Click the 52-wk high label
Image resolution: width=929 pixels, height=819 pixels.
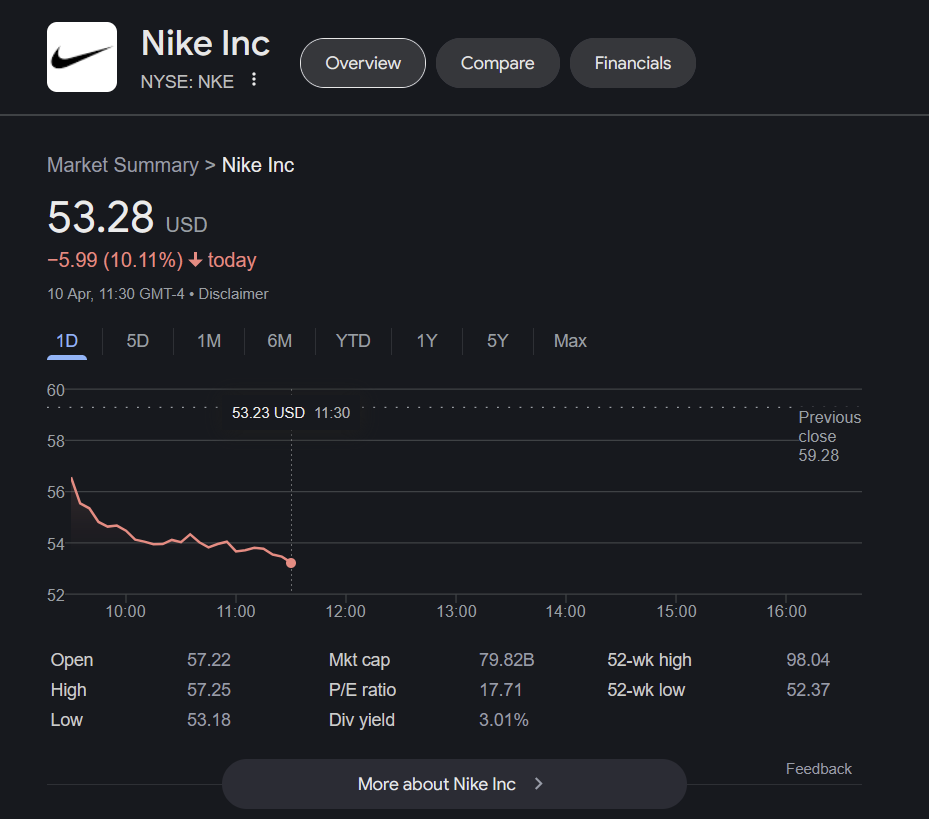(649, 660)
